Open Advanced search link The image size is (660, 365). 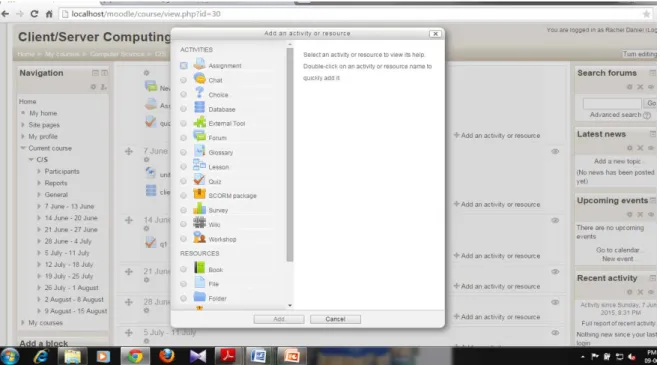(x=615, y=115)
